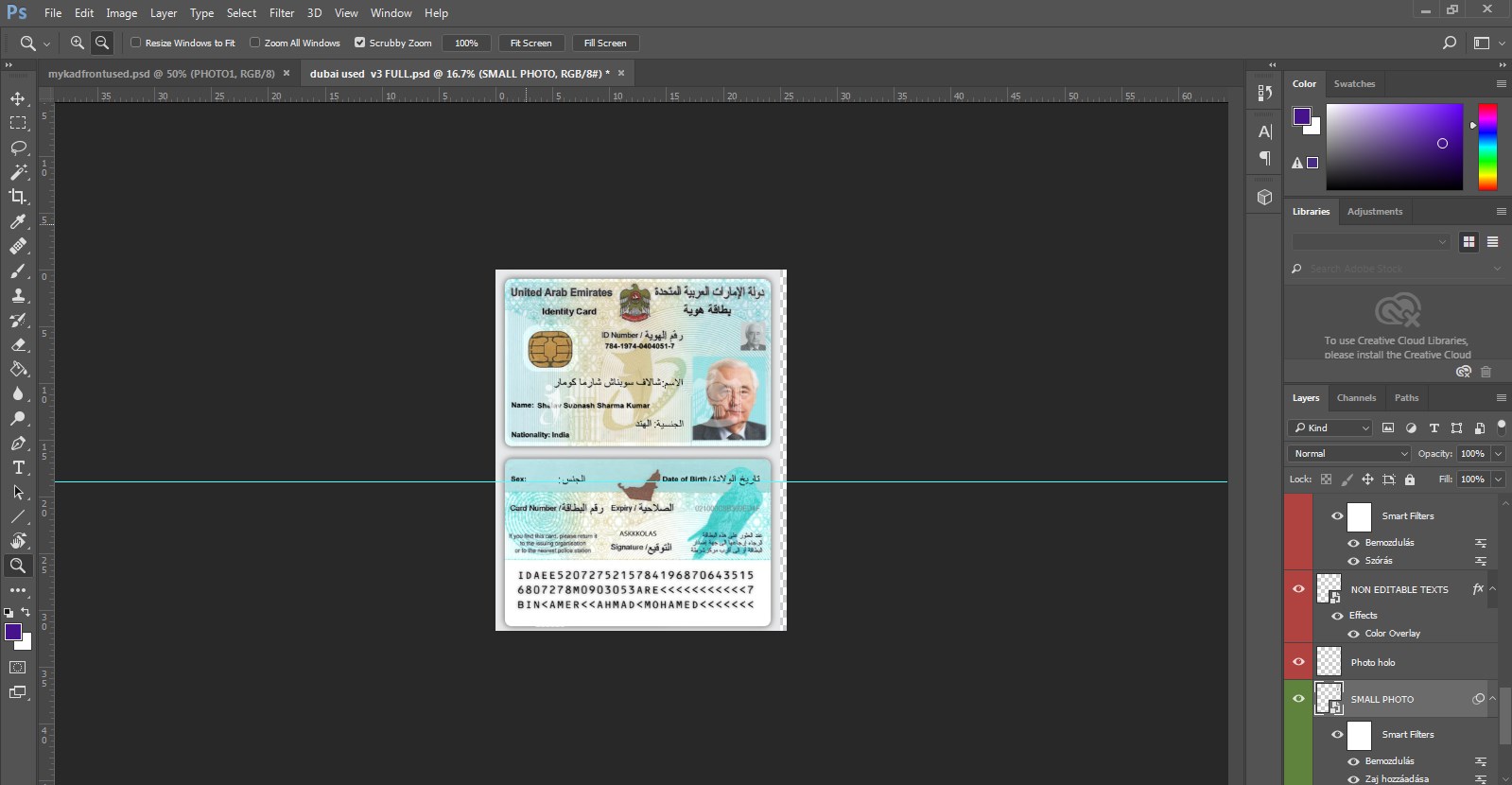Enable Zoom All Windows checkbox
This screenshot has width=1512, height=785.
(x=254, y=43)
